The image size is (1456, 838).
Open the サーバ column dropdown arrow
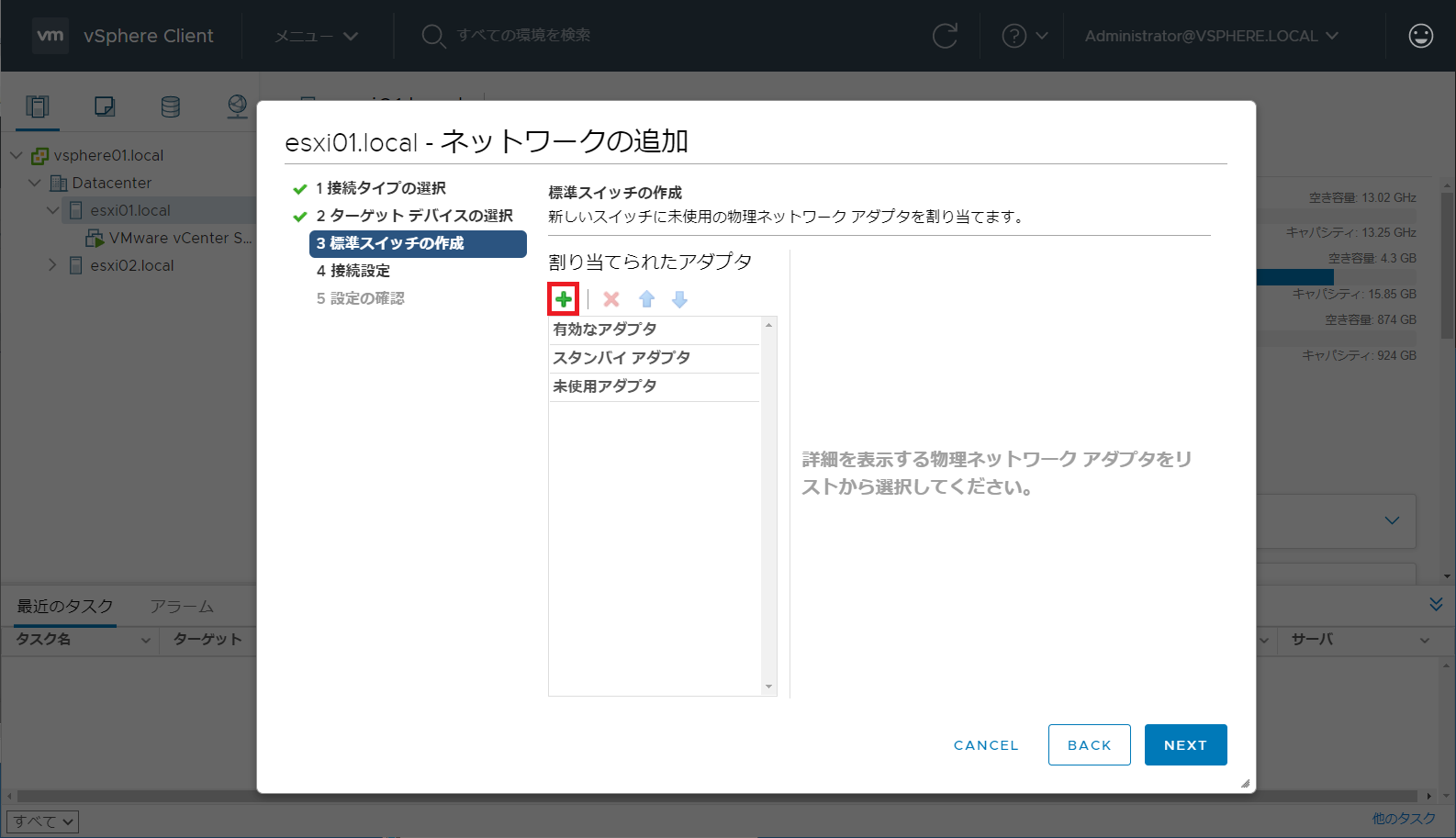(x=1425, y=641)
